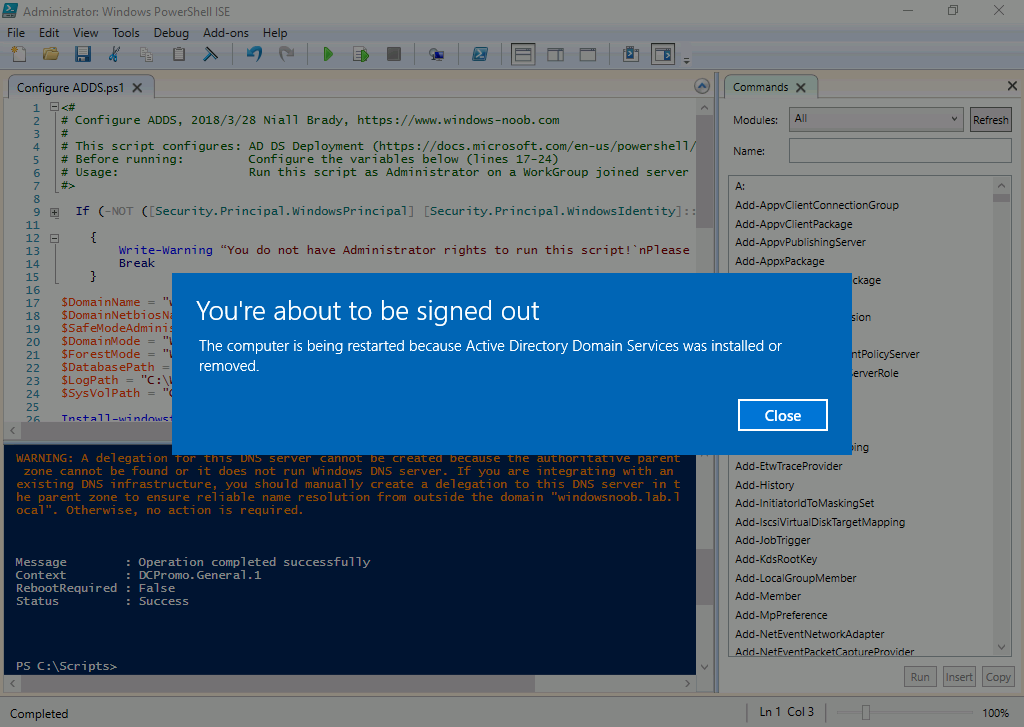Select Add-AppvClientConnectionGroup in command list

816,205
